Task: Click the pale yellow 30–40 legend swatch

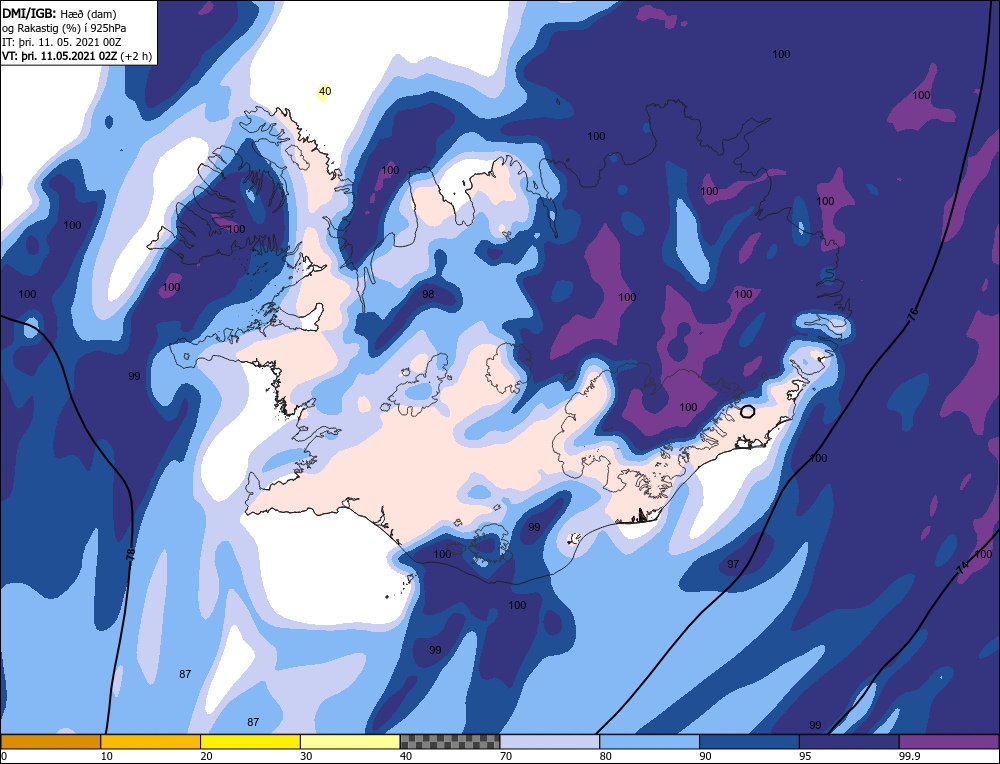Action: coord(350,742)
